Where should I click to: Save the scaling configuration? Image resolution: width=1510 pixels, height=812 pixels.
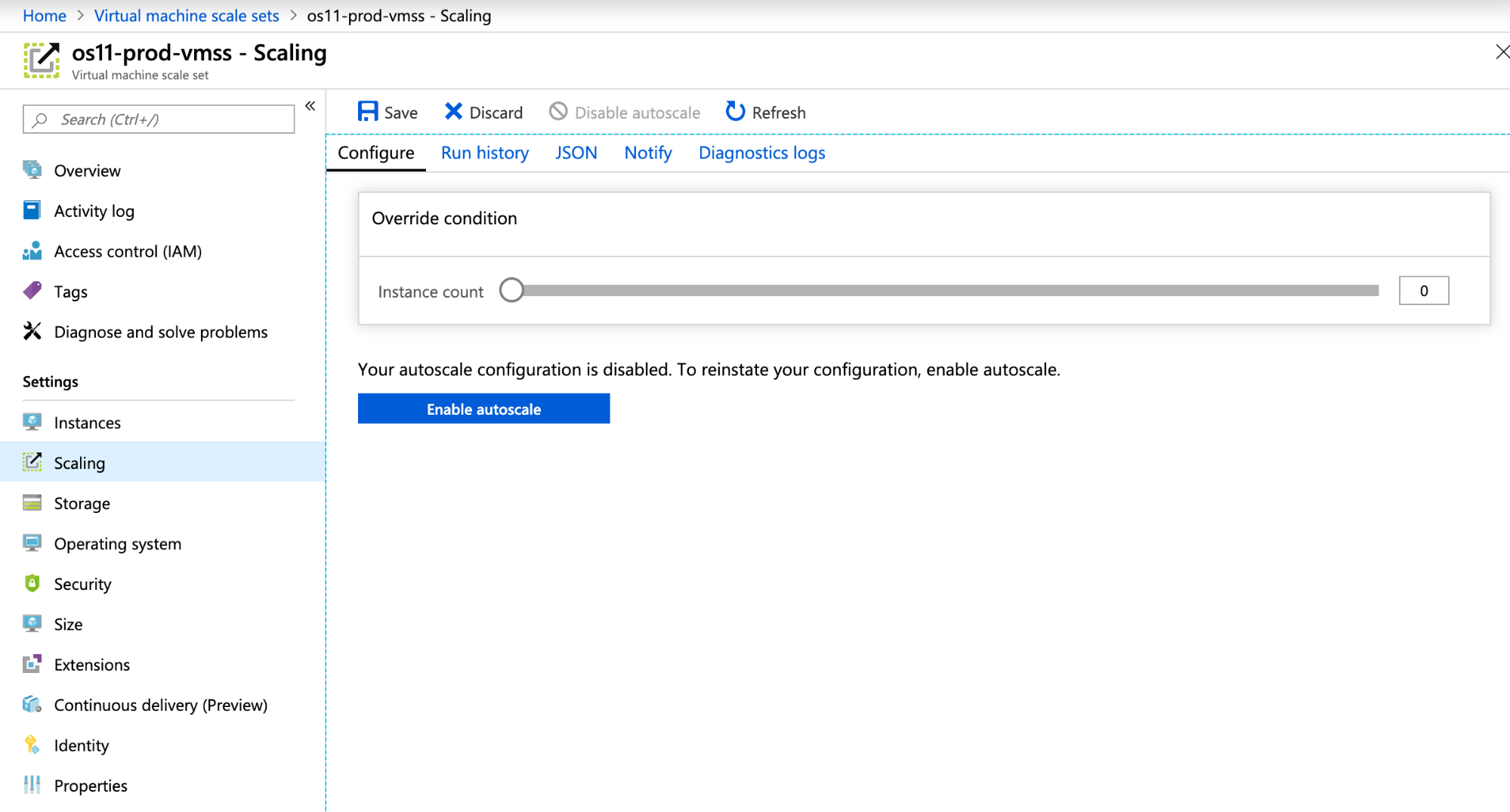pyautogui.click(x=387, y=111)
